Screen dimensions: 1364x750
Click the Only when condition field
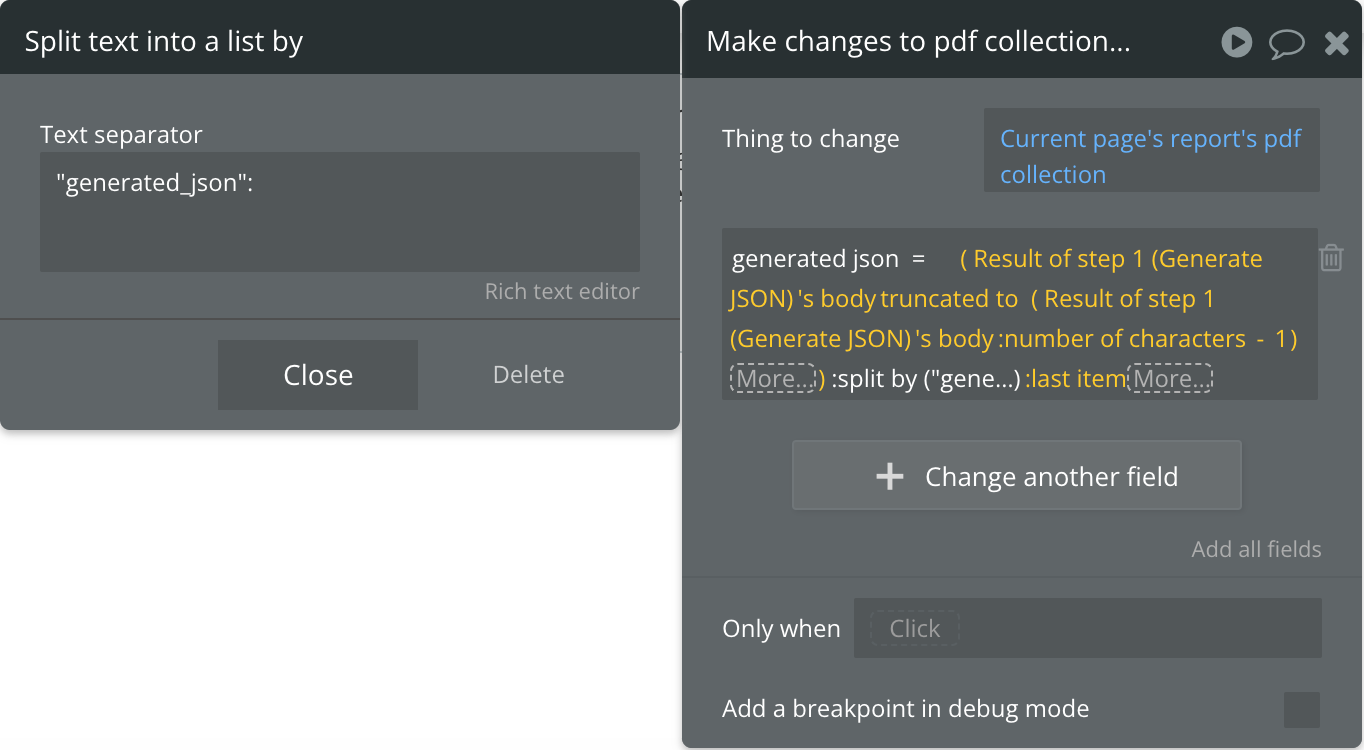1087,628
